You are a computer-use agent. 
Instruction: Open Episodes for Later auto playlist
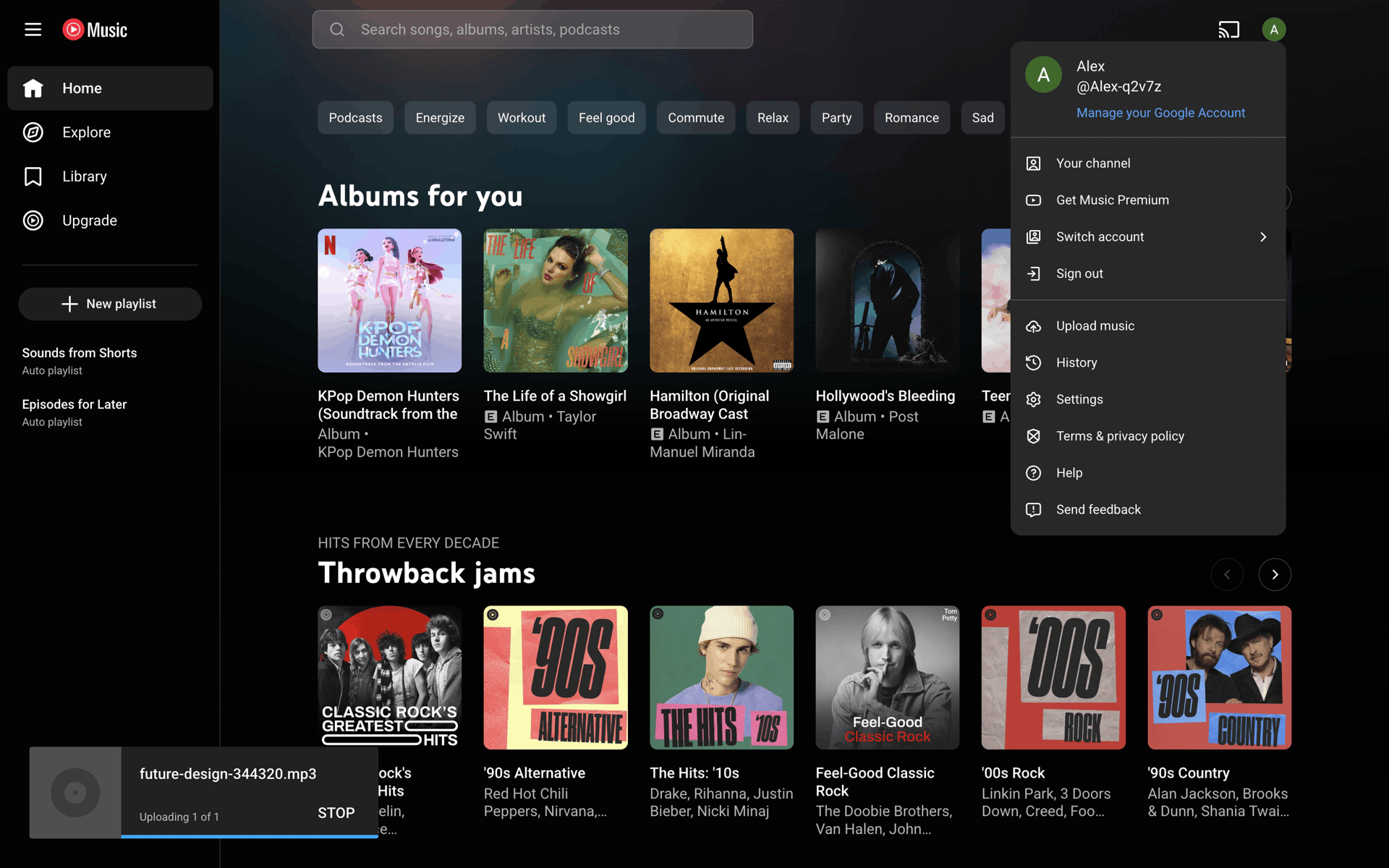(110, 412)
